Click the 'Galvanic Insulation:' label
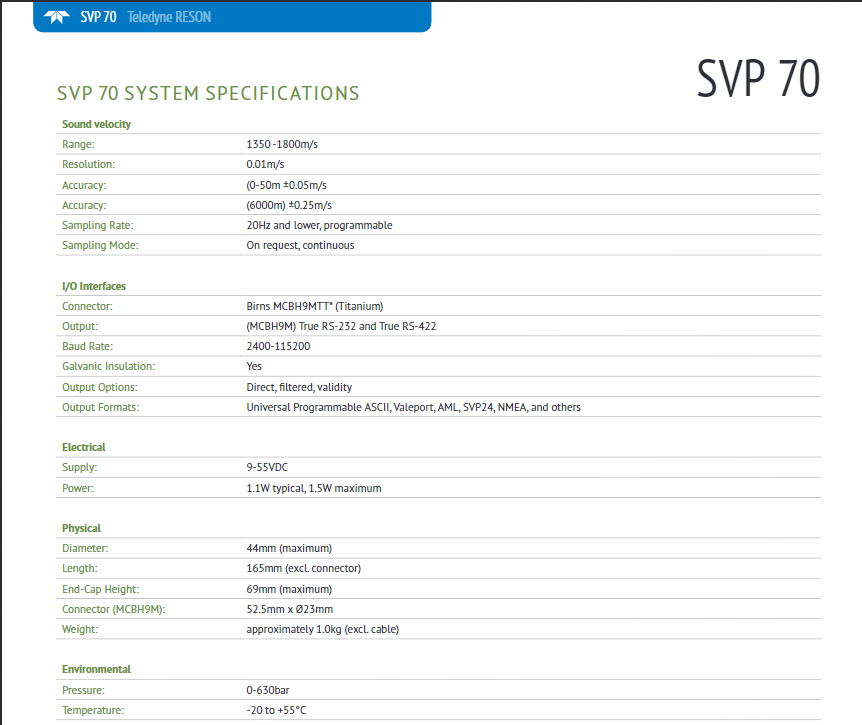 coord(108,366)
